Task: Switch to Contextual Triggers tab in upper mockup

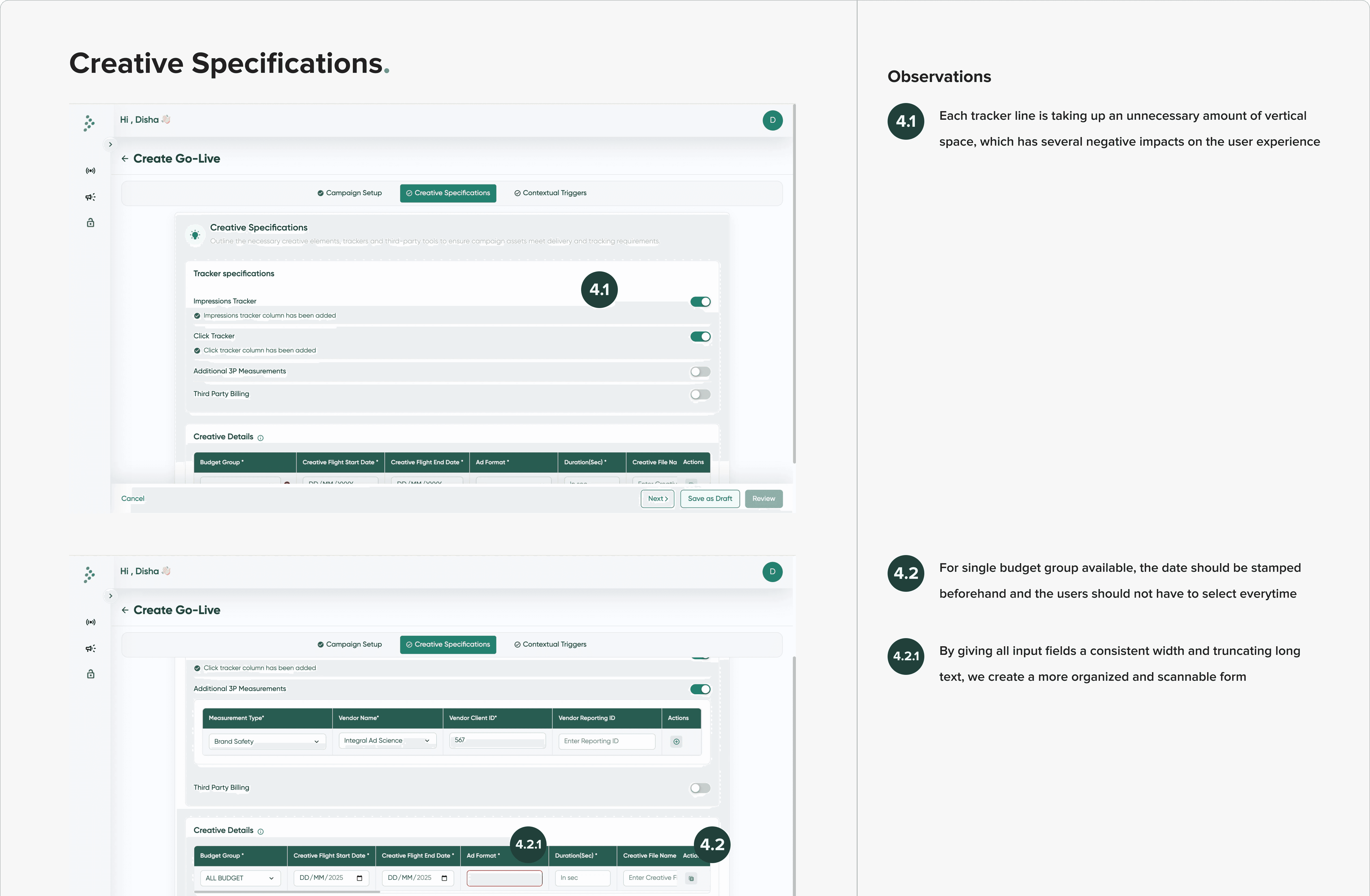Action: [550, 193]
